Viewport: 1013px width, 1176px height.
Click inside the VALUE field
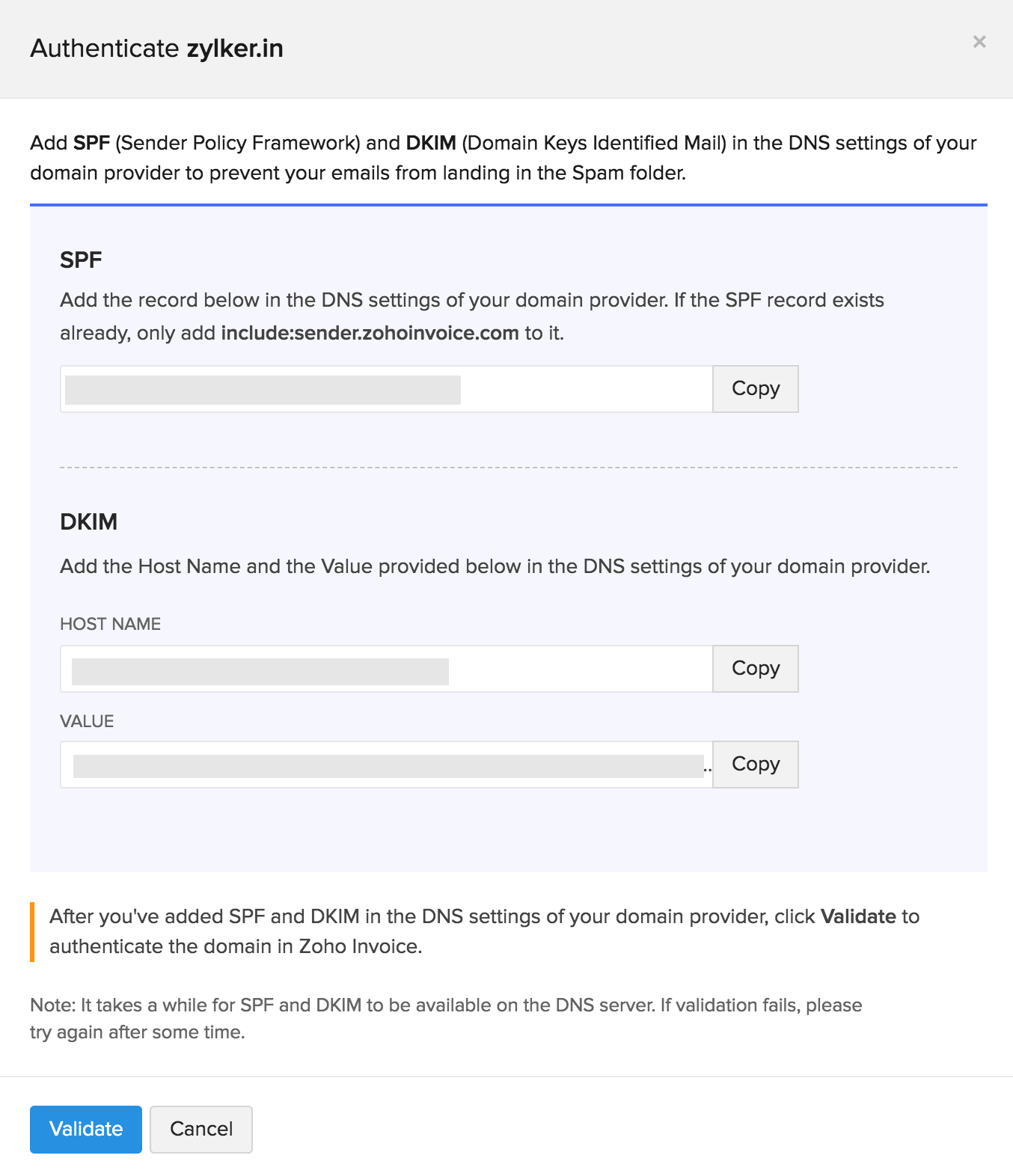374,764
